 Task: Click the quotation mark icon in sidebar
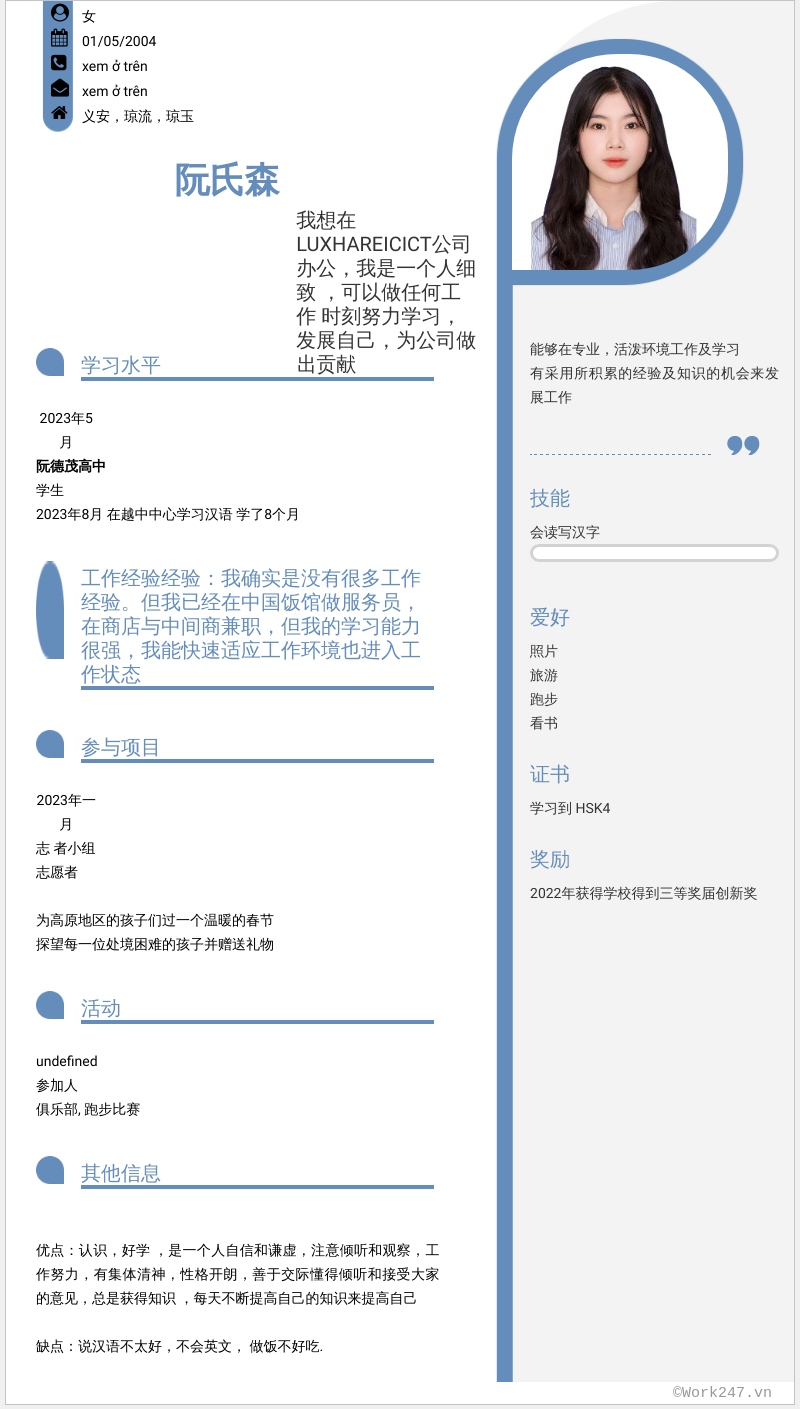tap(743, 444)
